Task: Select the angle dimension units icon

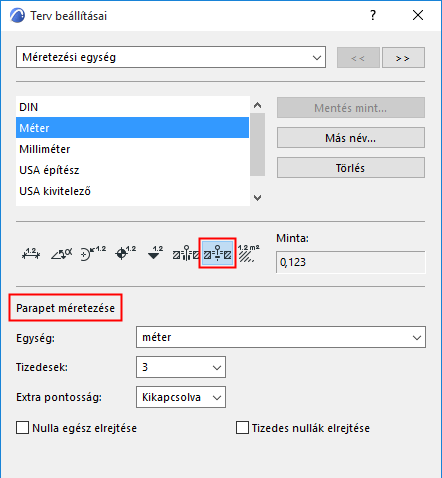Action: pyautogui.click(x=62, y=254)
